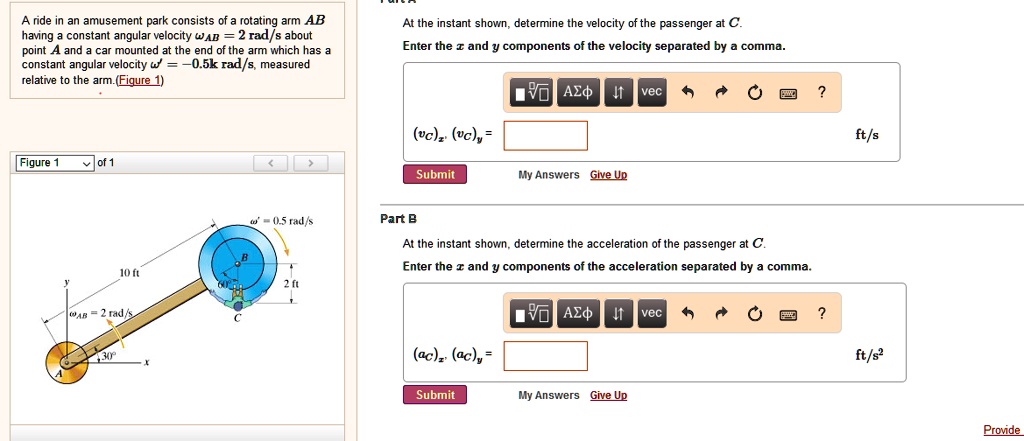Submit the velocity answer

click(x=435, y=175)
